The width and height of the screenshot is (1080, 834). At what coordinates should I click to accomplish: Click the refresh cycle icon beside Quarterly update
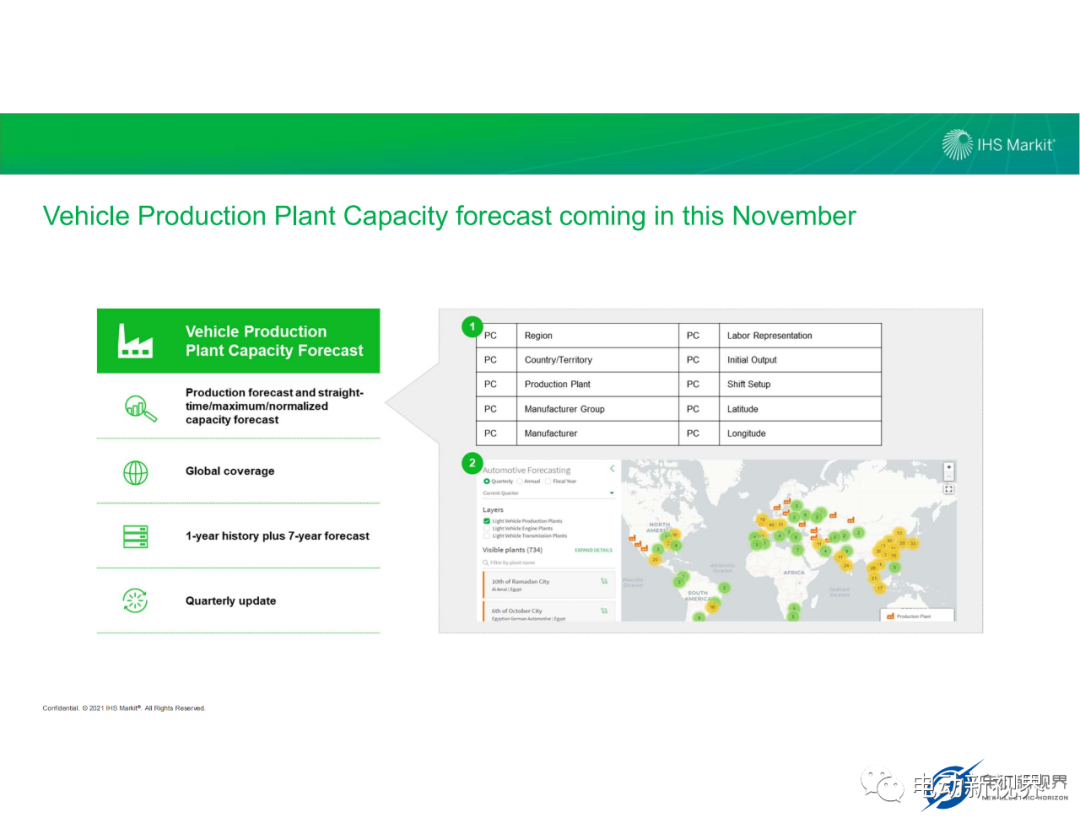coord(135,601)
